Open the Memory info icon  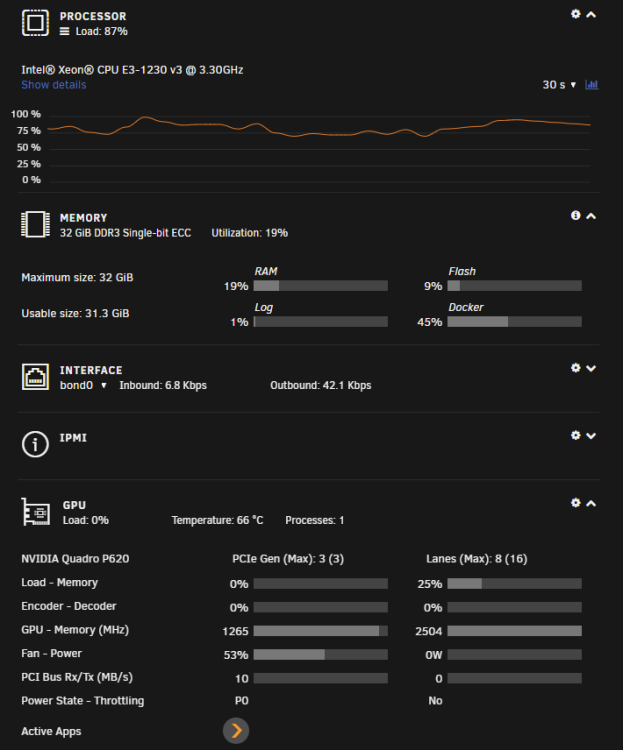point(576,216)
